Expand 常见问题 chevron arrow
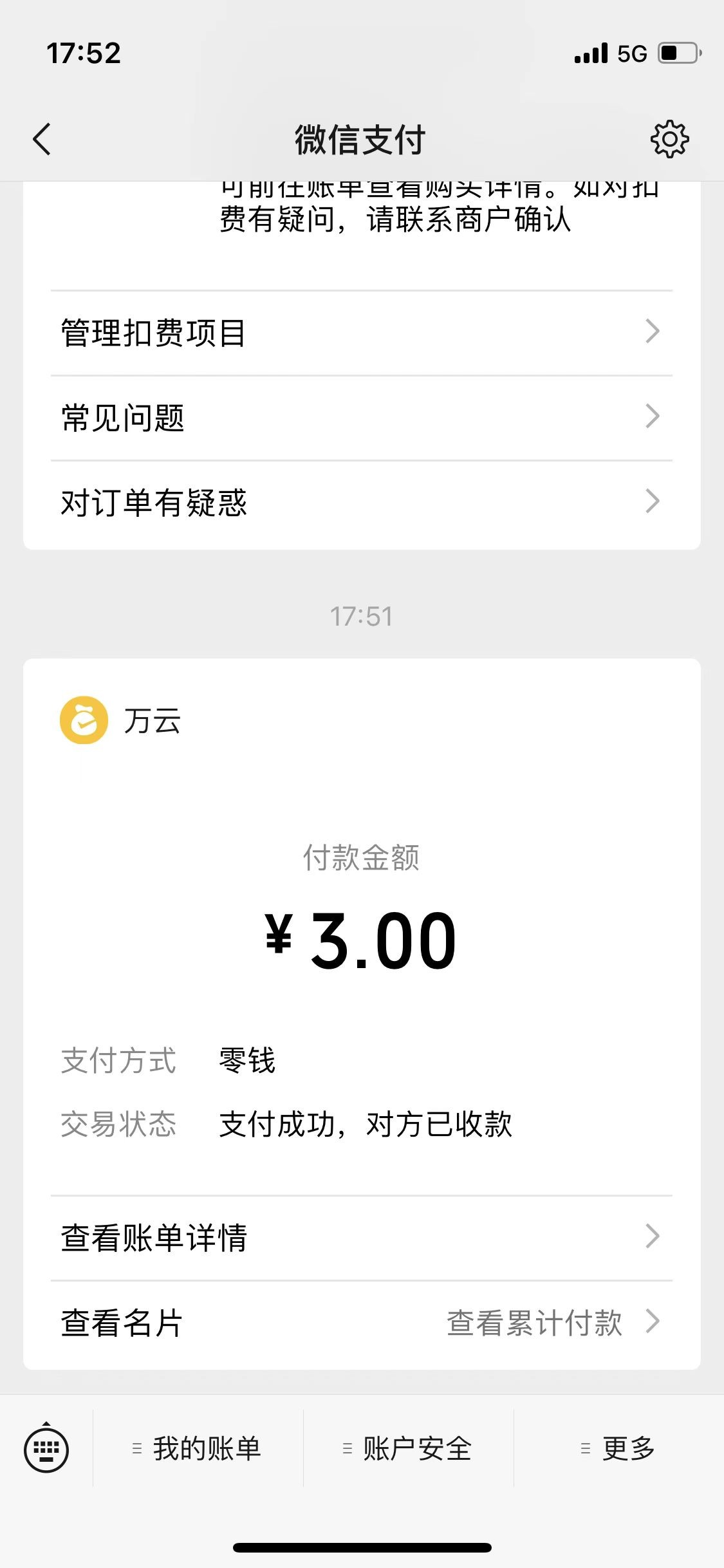 pyautogui.click(x=653, y=416)
